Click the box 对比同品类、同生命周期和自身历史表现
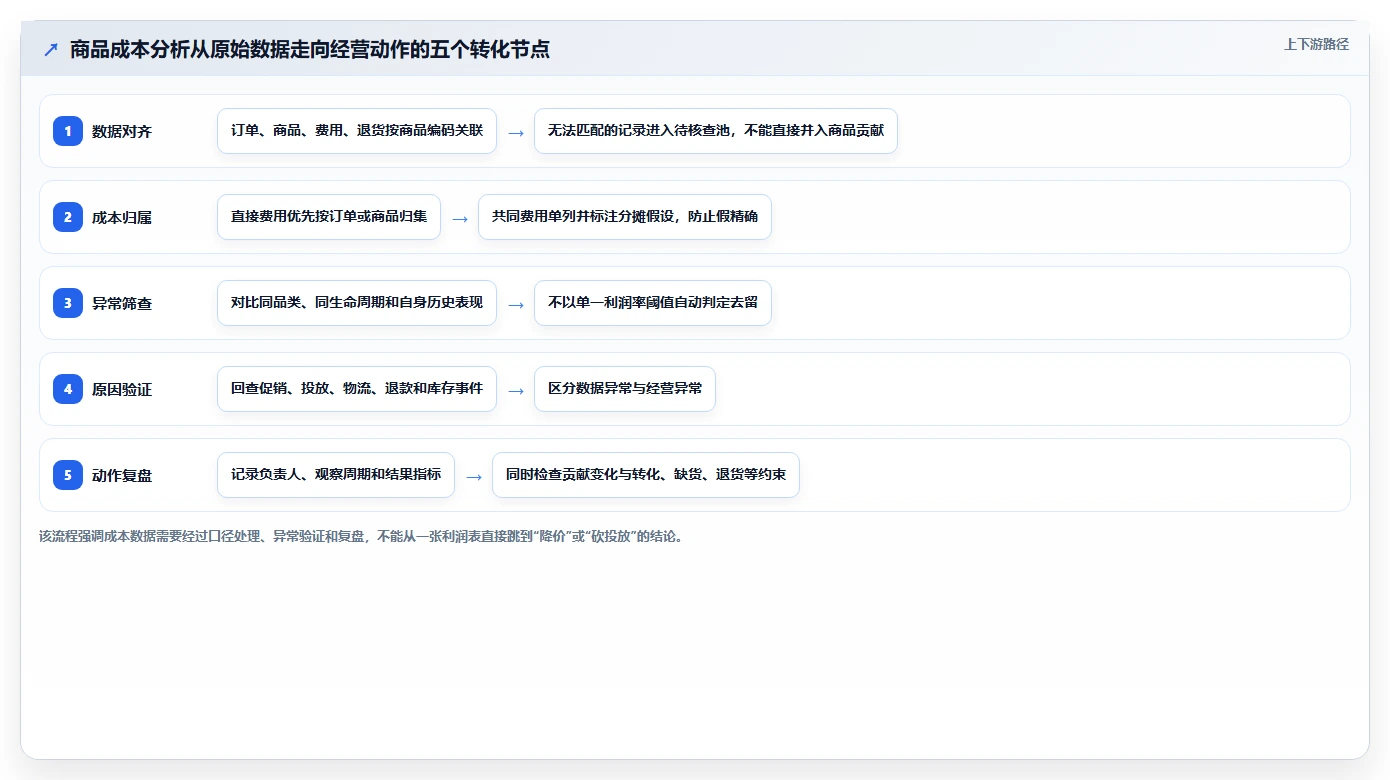This screenshot has width=1390, height=780. point(357,303)
